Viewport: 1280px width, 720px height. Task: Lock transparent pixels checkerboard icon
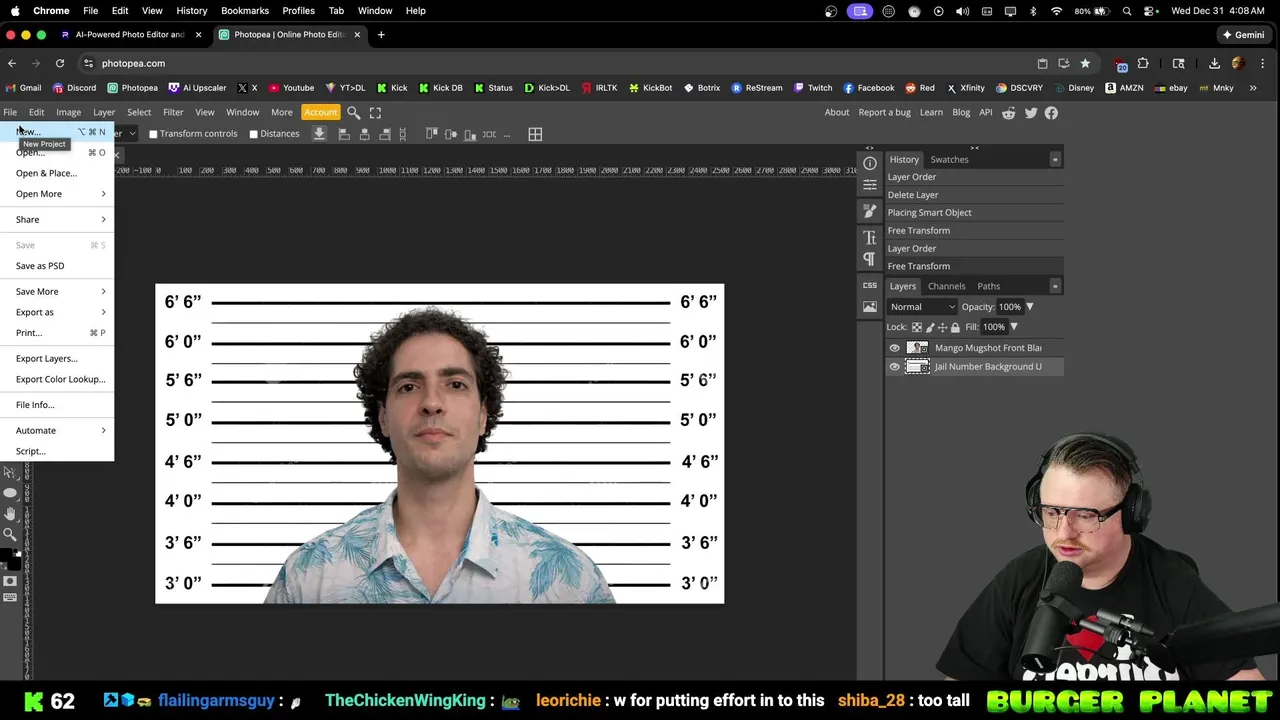coord(917,327)
